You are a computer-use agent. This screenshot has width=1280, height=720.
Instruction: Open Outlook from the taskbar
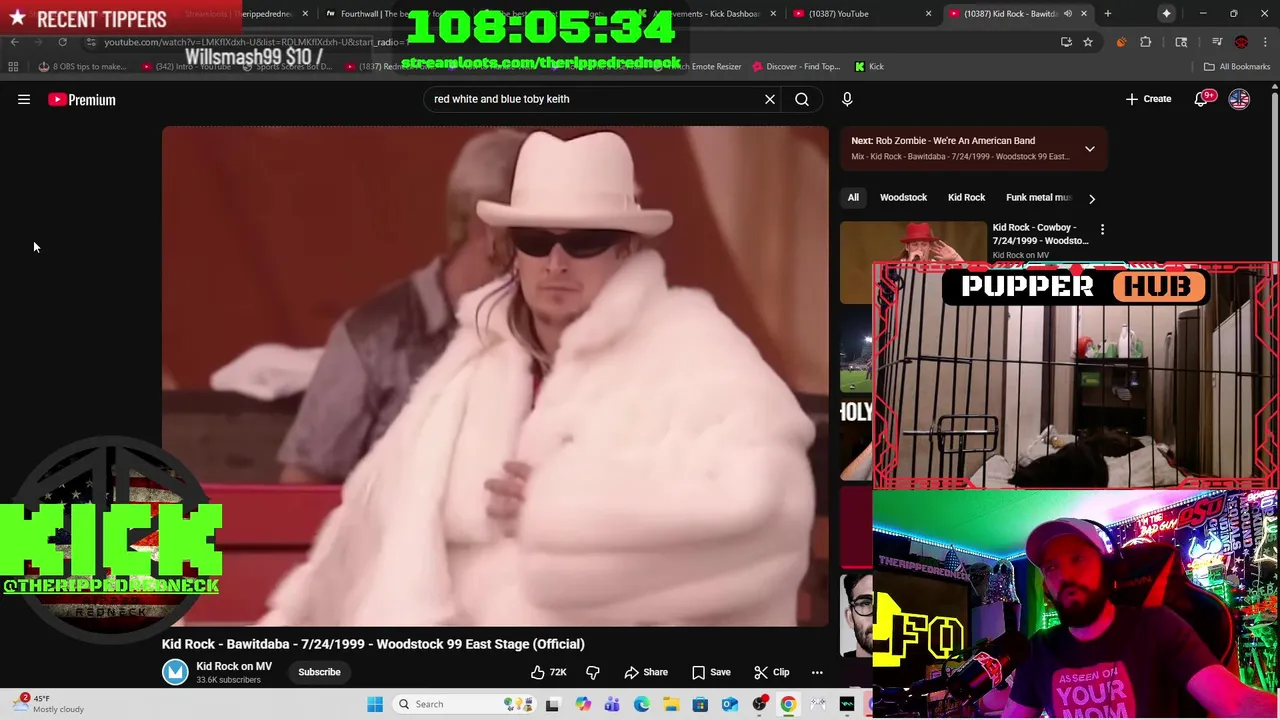coord(730,704)
